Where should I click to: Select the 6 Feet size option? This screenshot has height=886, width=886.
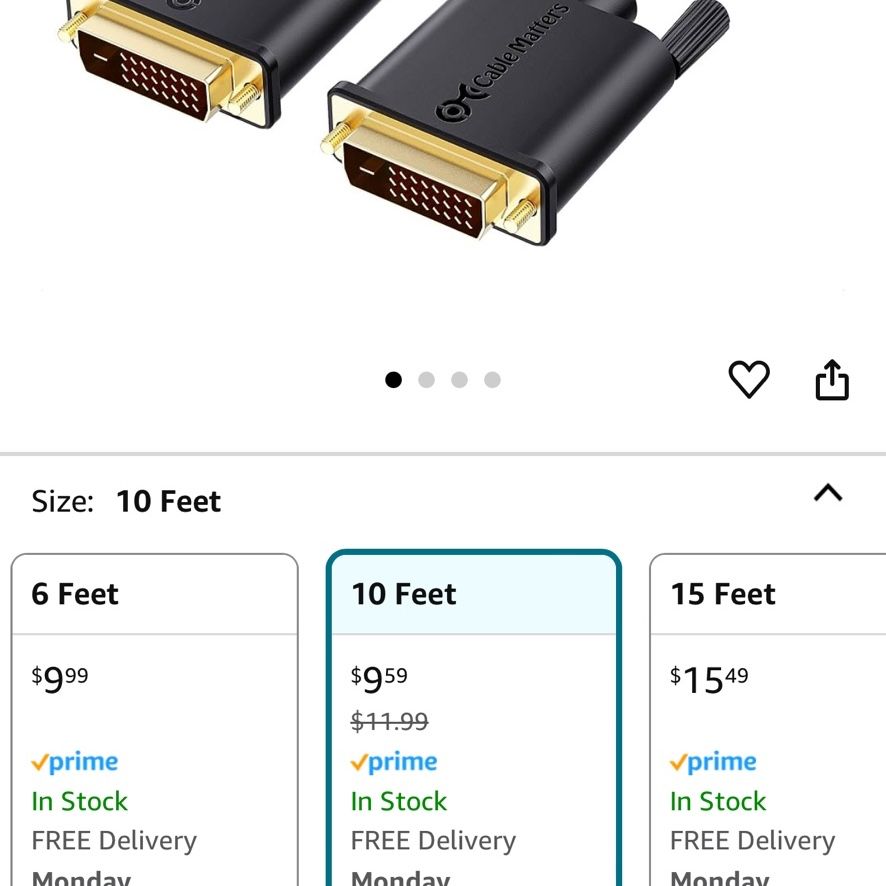pyautogui.click(x=154, y=719)
